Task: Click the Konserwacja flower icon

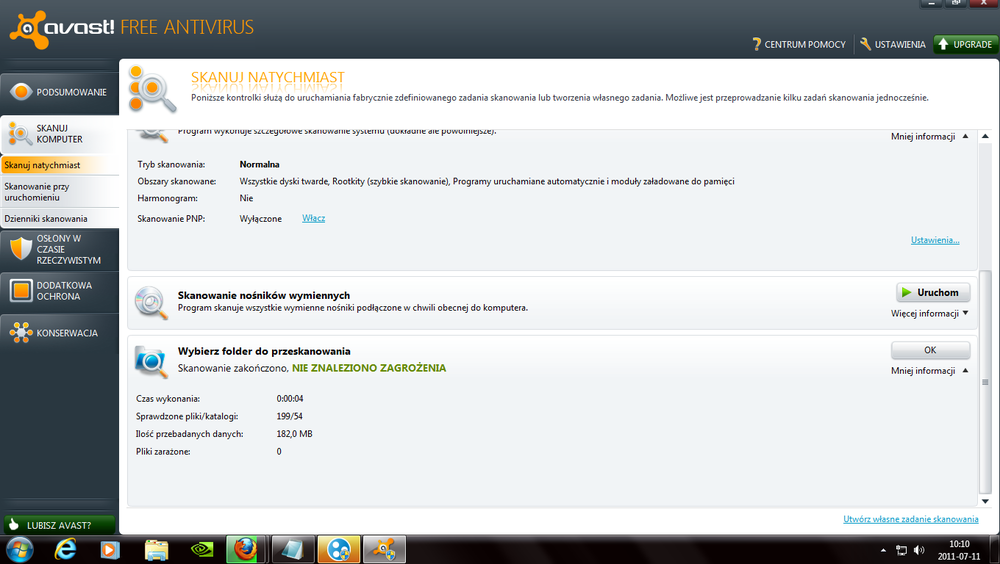Action: [x=20, y=332]
